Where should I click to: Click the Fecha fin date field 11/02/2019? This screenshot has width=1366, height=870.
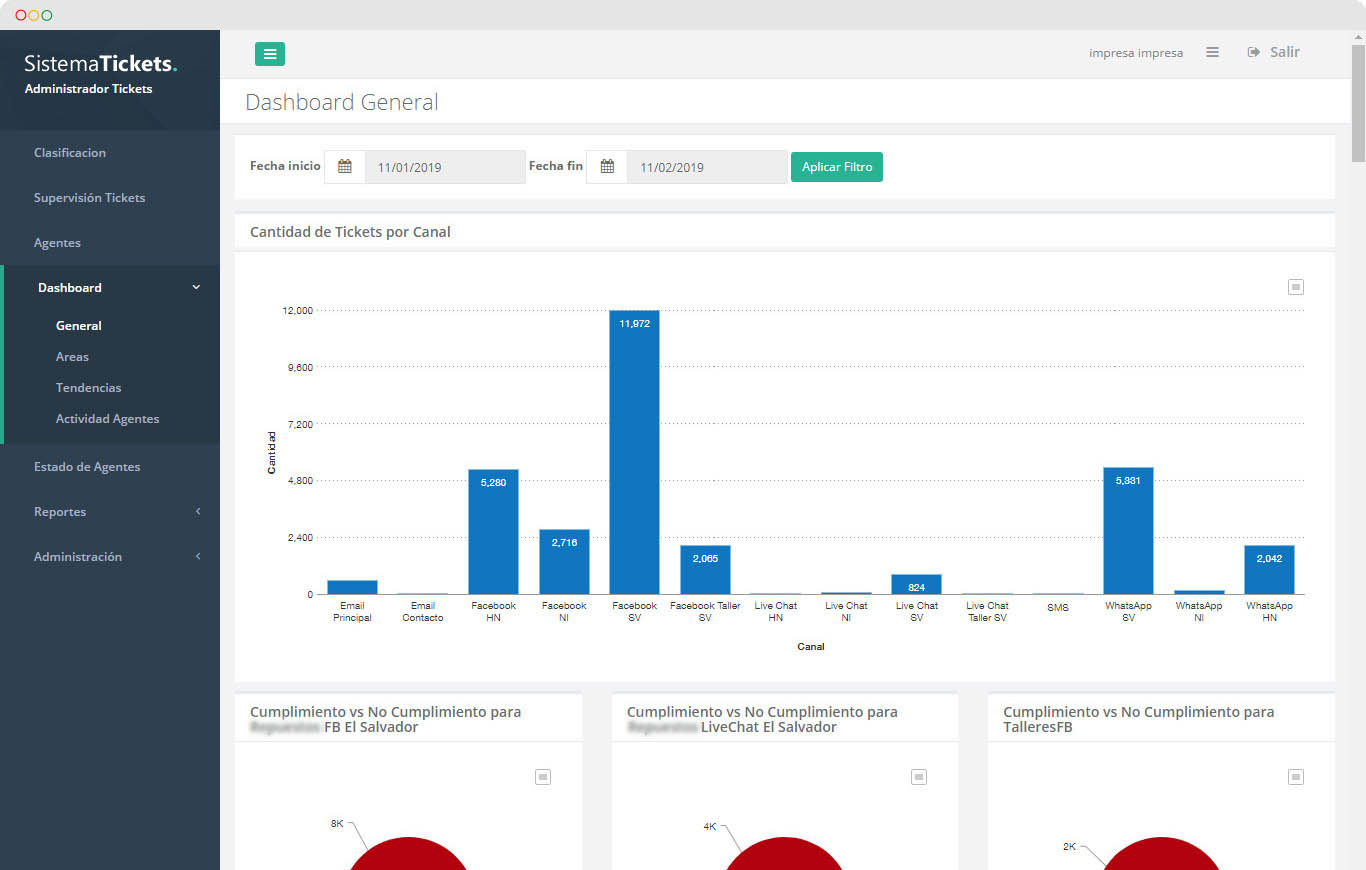coord(707,167)
